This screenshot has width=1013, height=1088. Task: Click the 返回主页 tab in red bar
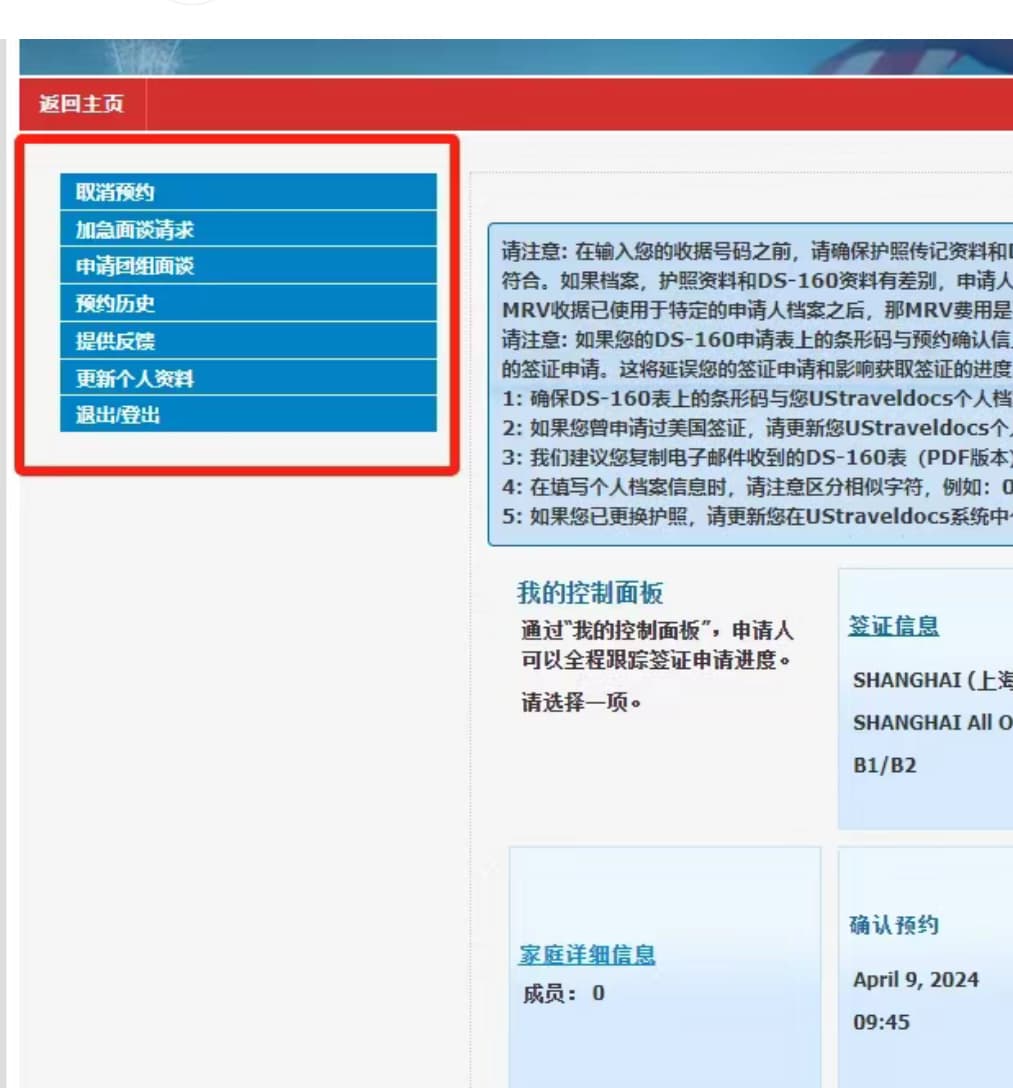(x=82, y=104)
